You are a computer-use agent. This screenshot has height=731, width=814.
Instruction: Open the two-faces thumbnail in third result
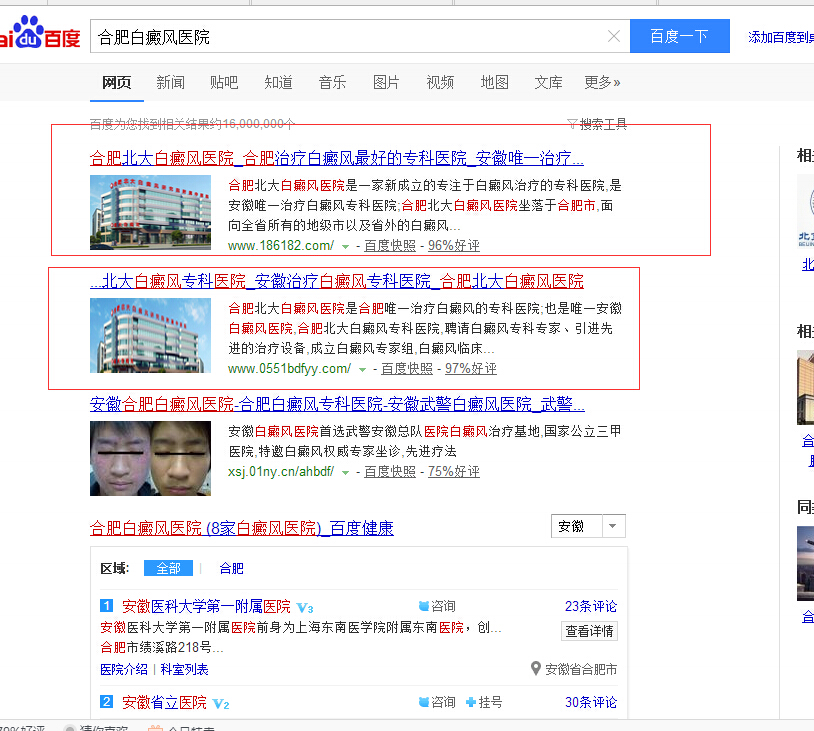click(150, 458)
